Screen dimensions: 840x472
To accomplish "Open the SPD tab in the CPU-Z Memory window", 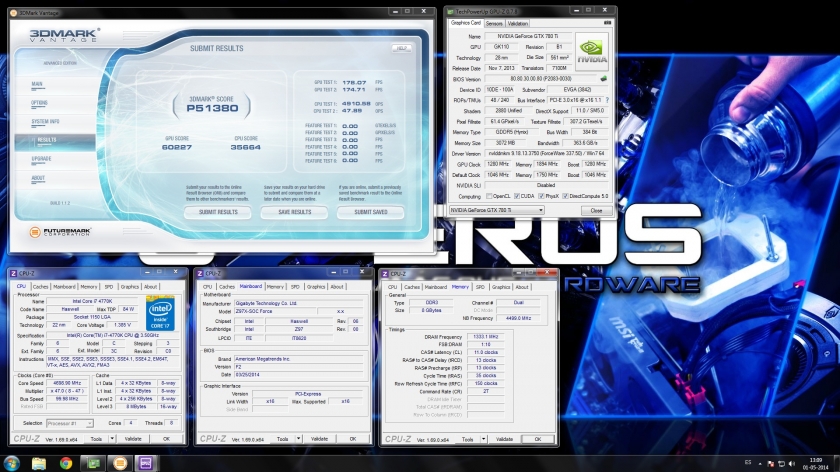I will pyautogui.click(x=480, y=287).
